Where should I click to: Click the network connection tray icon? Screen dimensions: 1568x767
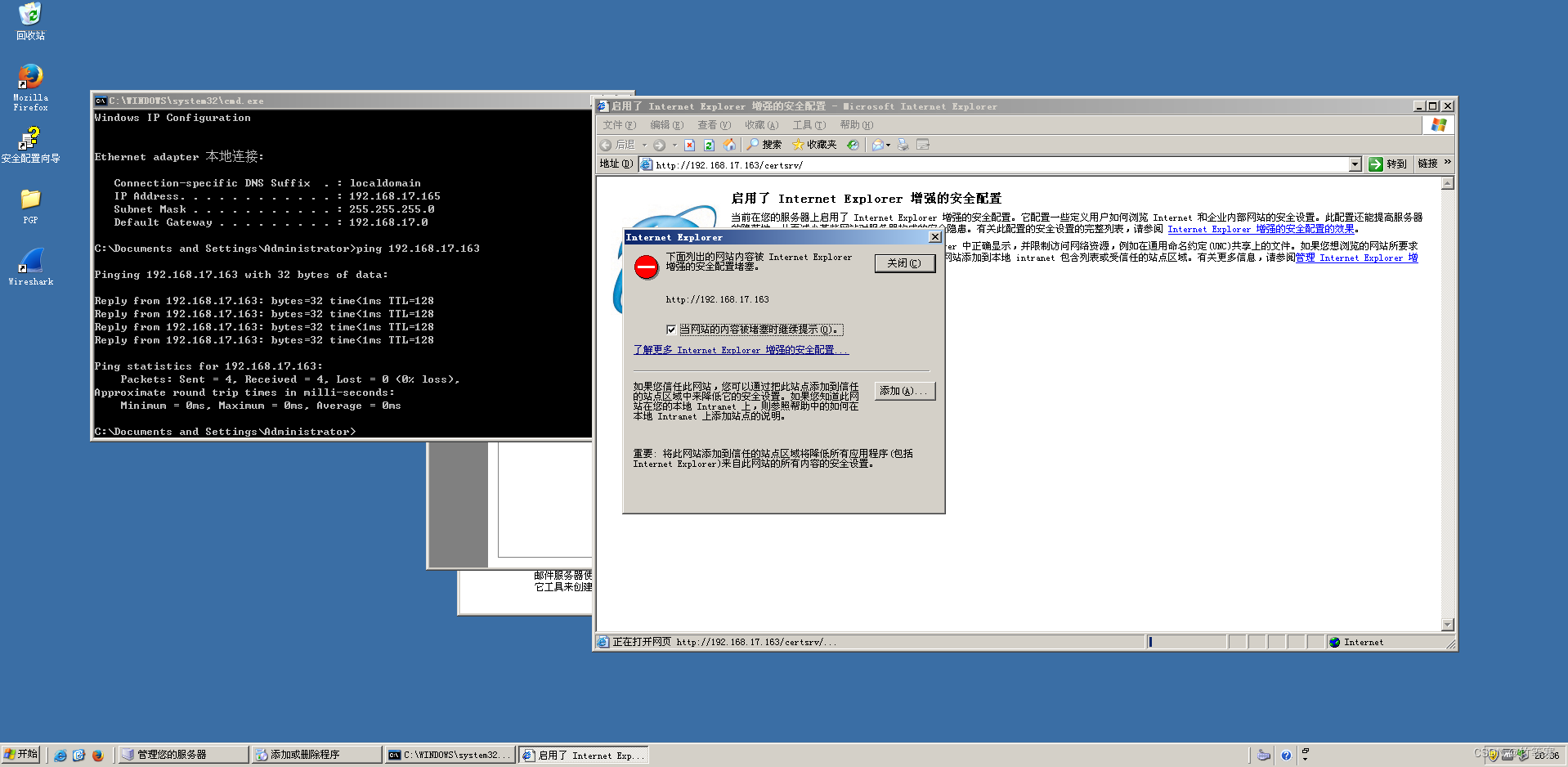(1522, 755)
